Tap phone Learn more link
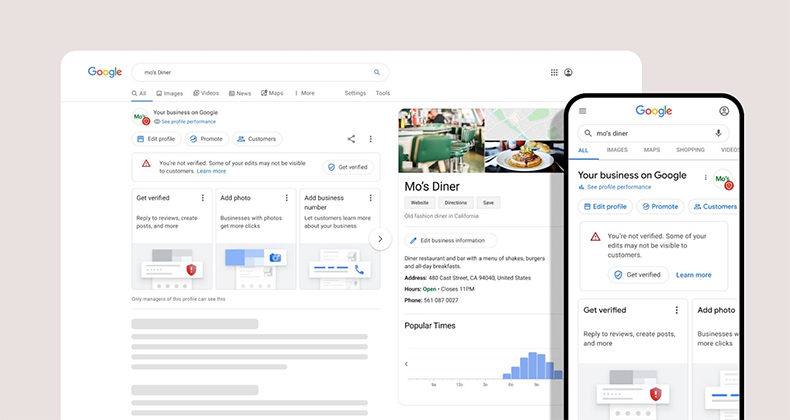790x420 pixels. point(694,275)
